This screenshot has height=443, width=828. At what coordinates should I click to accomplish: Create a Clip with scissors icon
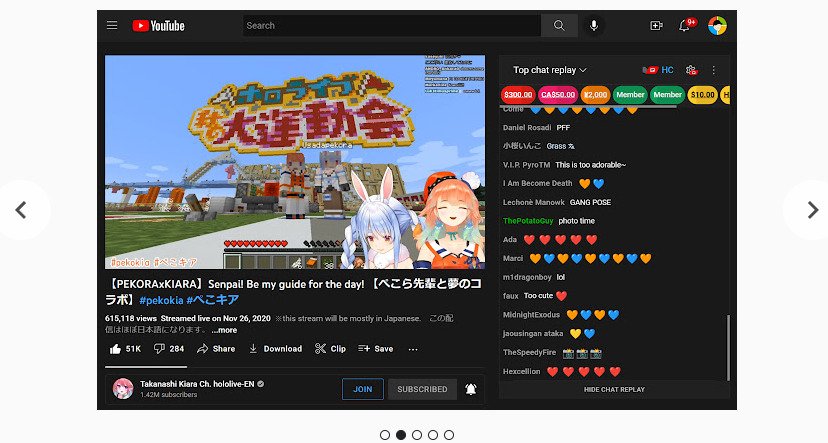[330, 348]
